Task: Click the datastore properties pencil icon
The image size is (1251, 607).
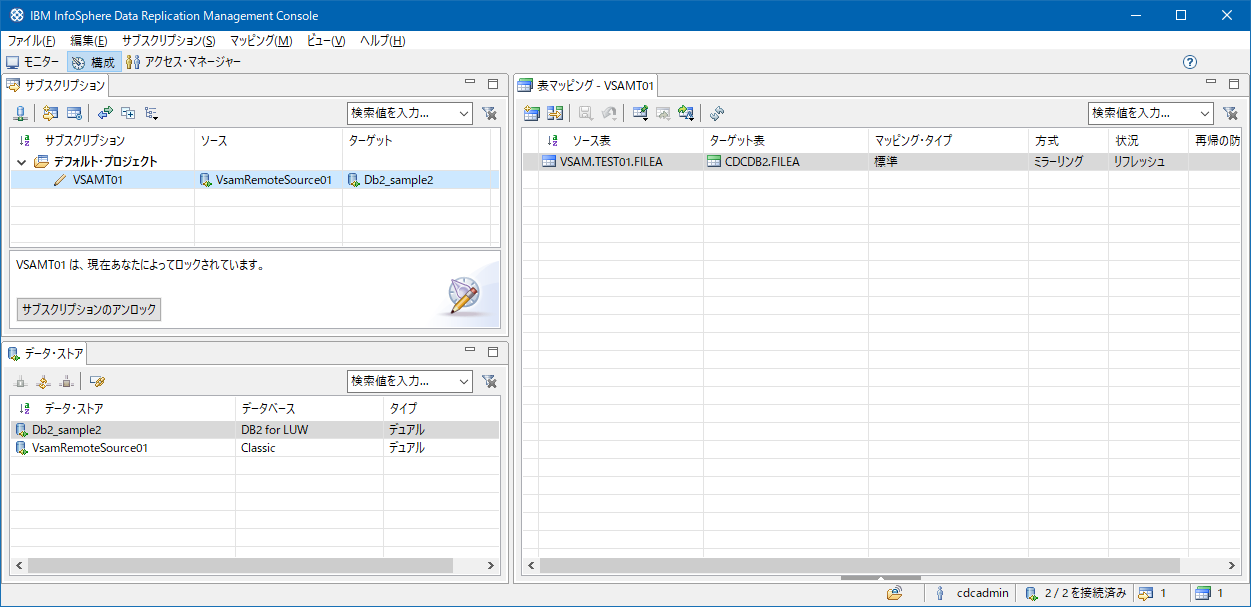Action: (97, 381)
